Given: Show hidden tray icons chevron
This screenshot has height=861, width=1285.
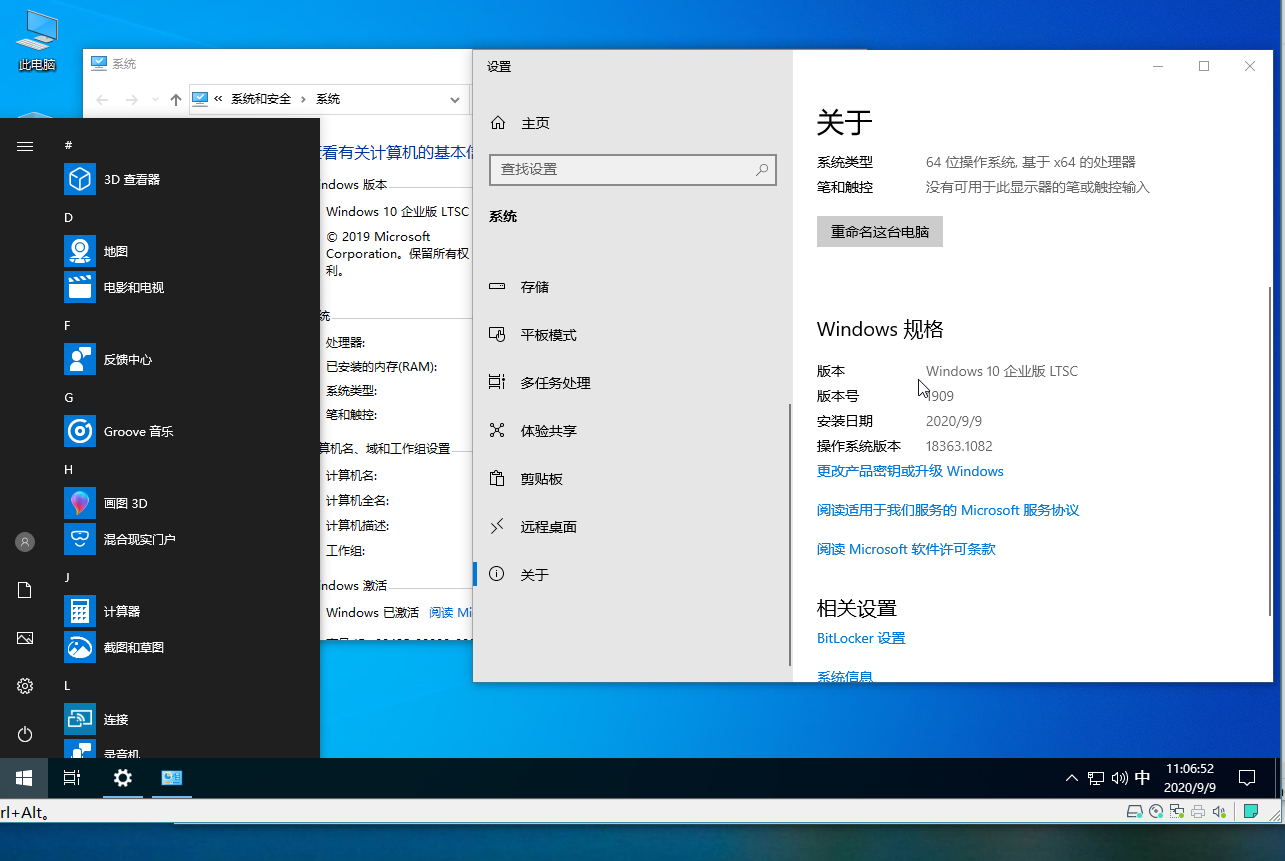Looking at the screenshot, I should (1072, 778).
